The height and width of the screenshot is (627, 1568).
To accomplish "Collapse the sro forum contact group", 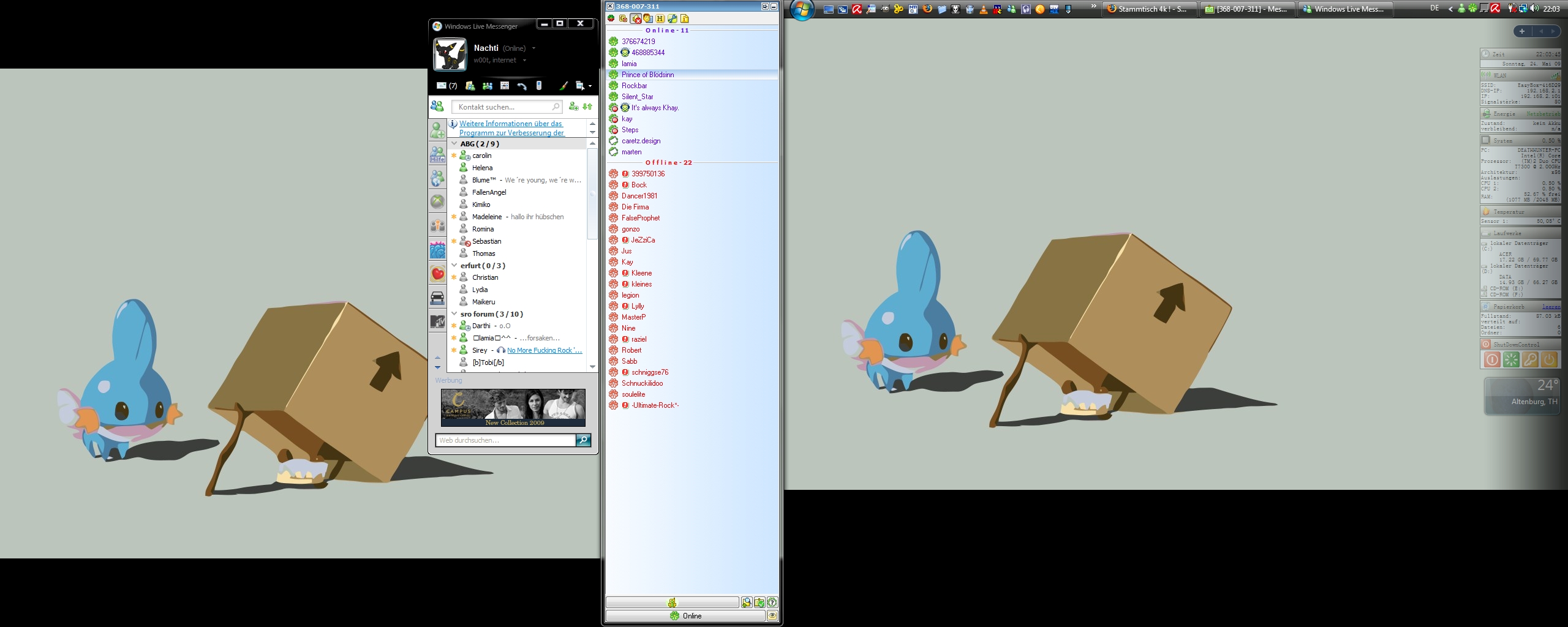I will pos(454,314).
